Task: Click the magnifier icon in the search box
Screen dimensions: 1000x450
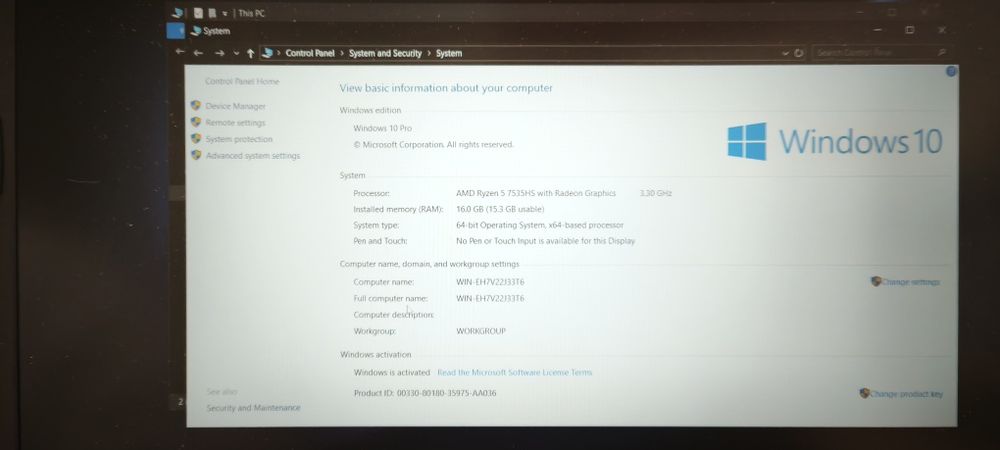Action: tap(941, 53)
